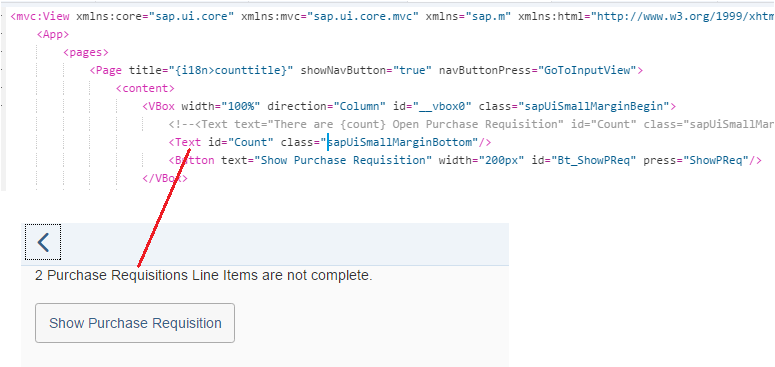Image resolution: width=775 pixels, height=367 pixels.
Task: Click the opening pages tag in code
Action: tap(86, 52)
